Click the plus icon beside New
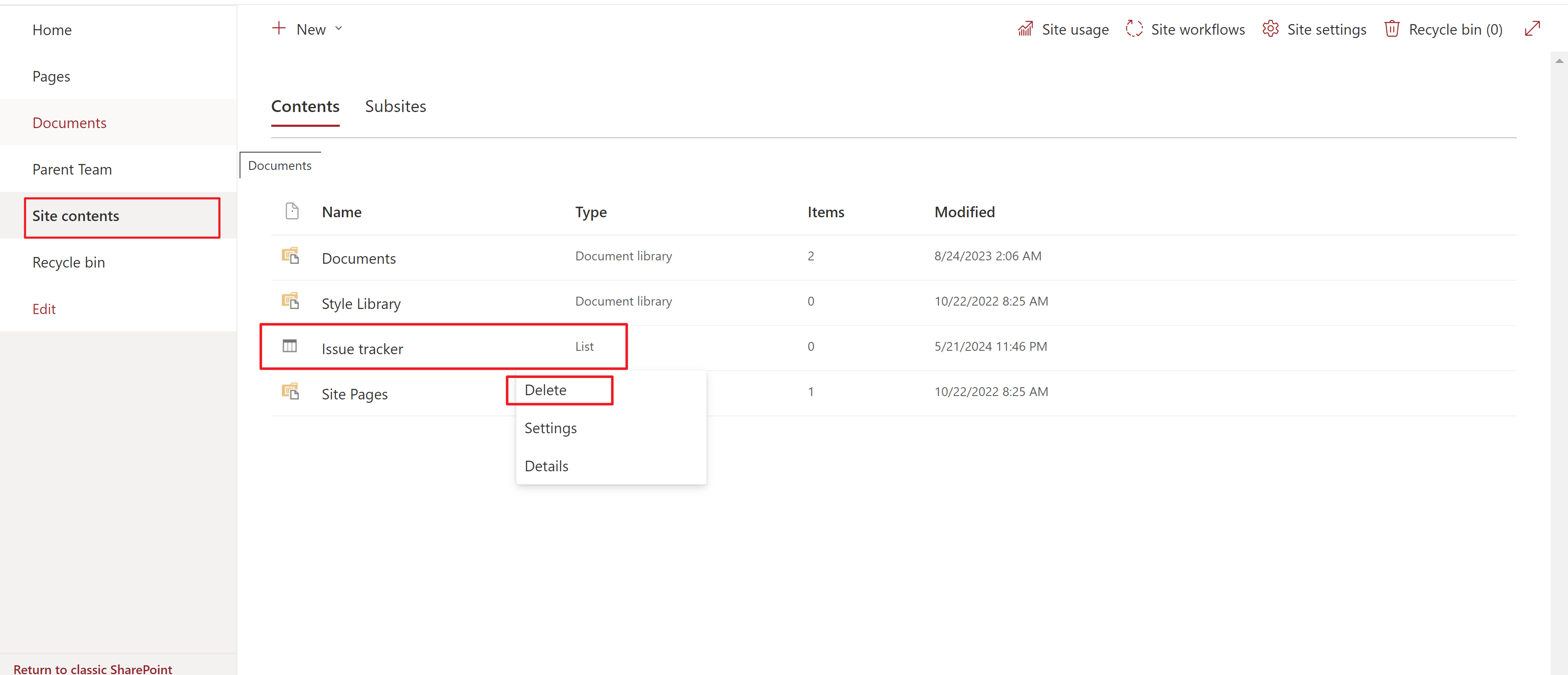The width and height of the screenshot is (1568, 675). (x=279, y=29)
